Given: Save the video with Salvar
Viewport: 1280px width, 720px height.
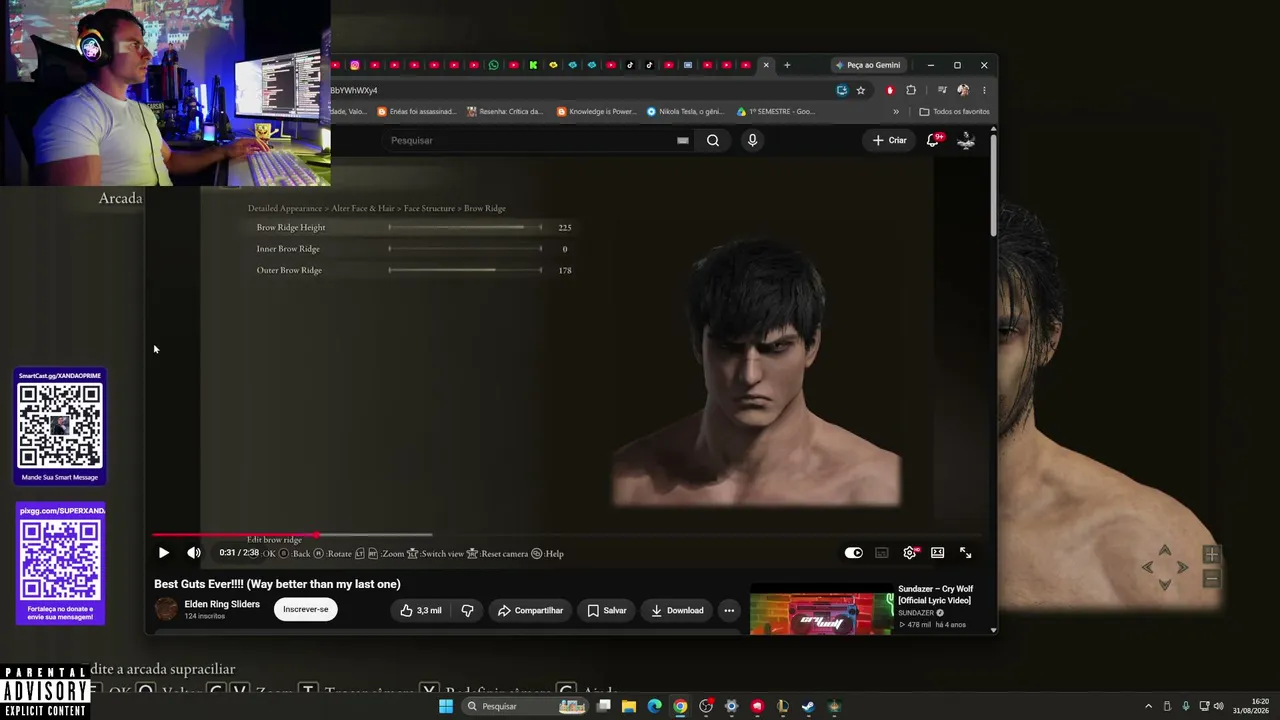Looking at the screenshot, I should tap(606, 610).
